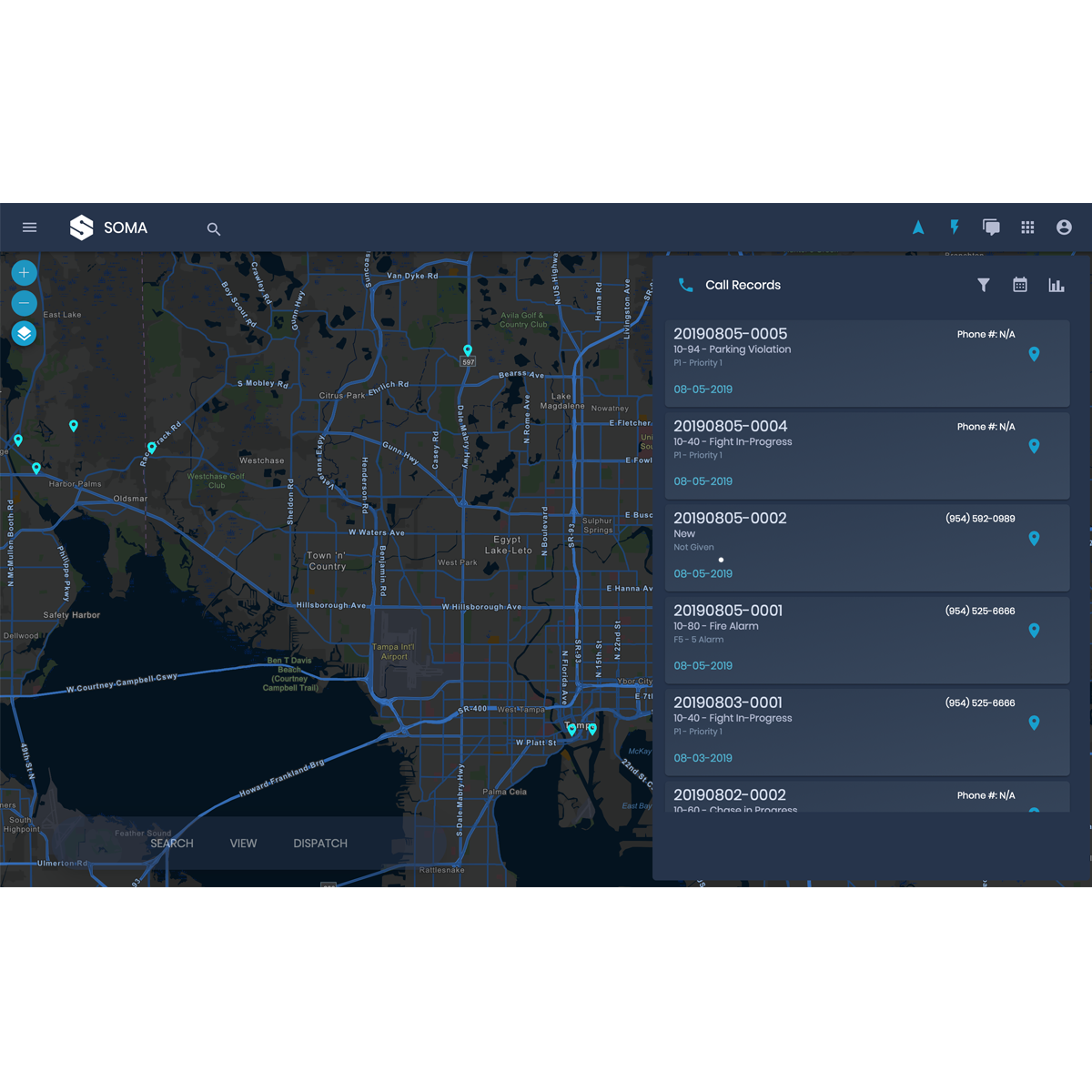Click the phone icon beside Call Records
This screenshot has height=1092, width=1092.
(685, 285)
